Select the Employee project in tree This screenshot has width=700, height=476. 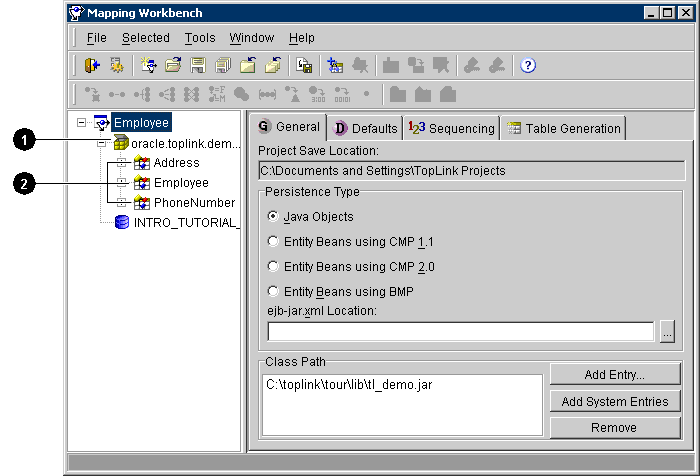click(x=141, y=122)
